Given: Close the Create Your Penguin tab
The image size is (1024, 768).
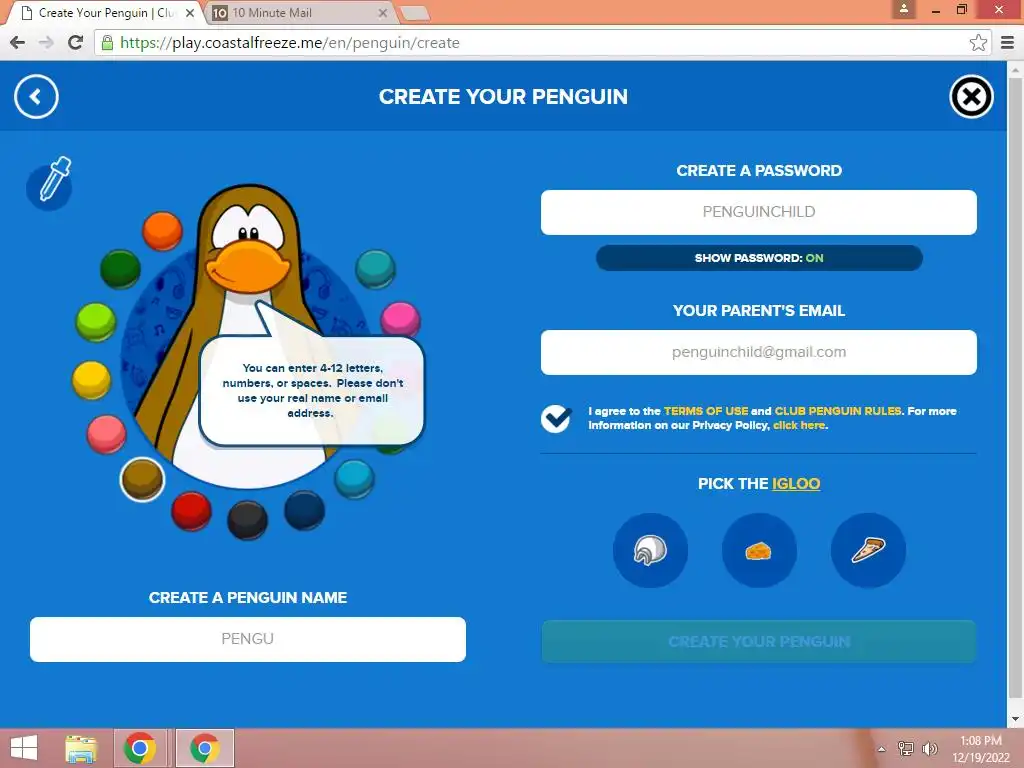Looking at the screenshot, I should (x=190, y=13).
